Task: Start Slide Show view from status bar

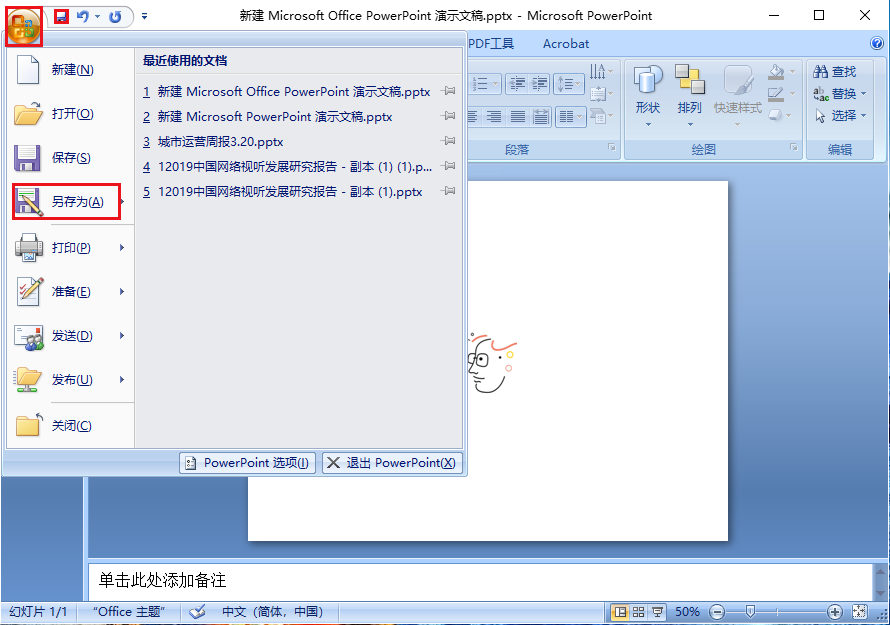Action: [x=657, y=612]
